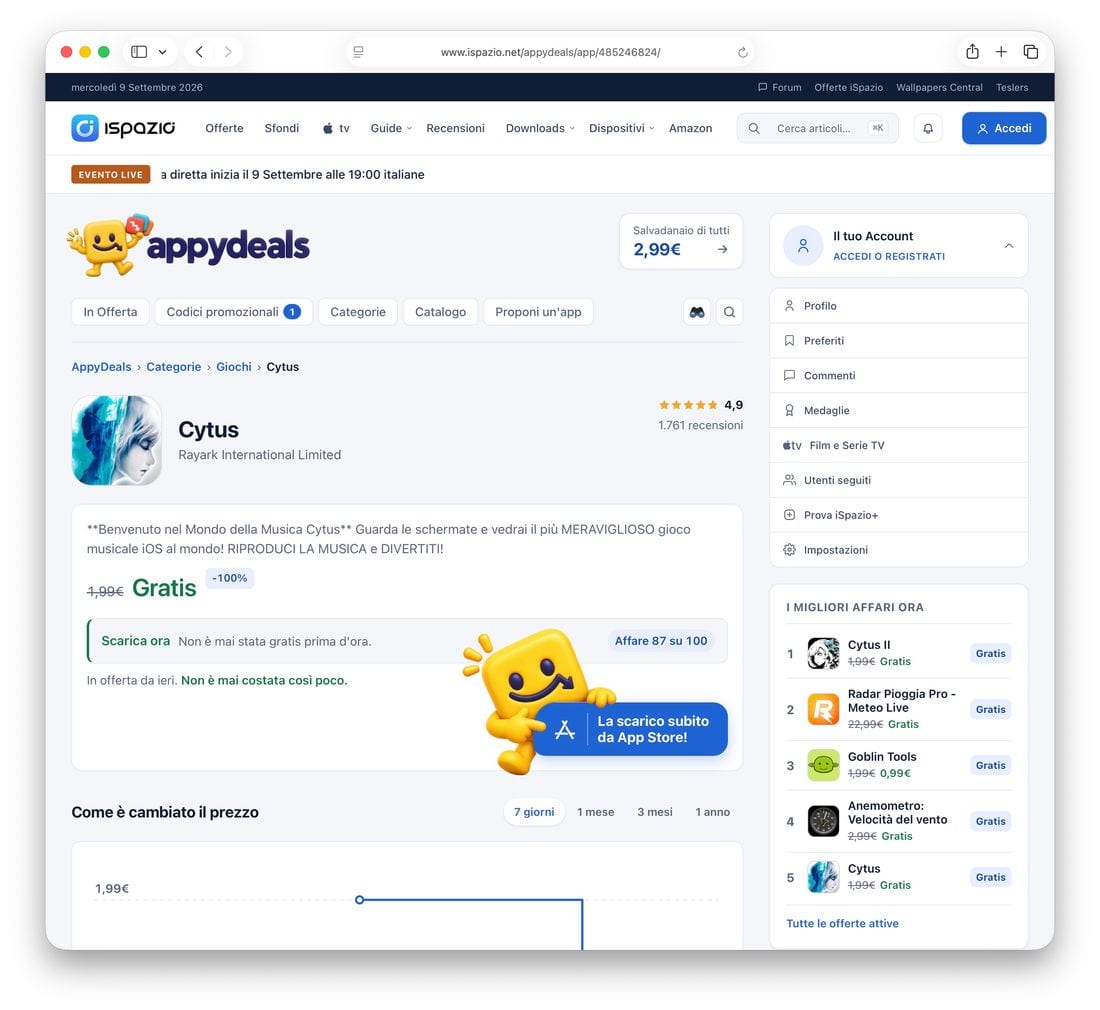Expand the Dispositivi dropdown menu
The height and width of the screenshot is (1010, 1100).
point(622,128)
